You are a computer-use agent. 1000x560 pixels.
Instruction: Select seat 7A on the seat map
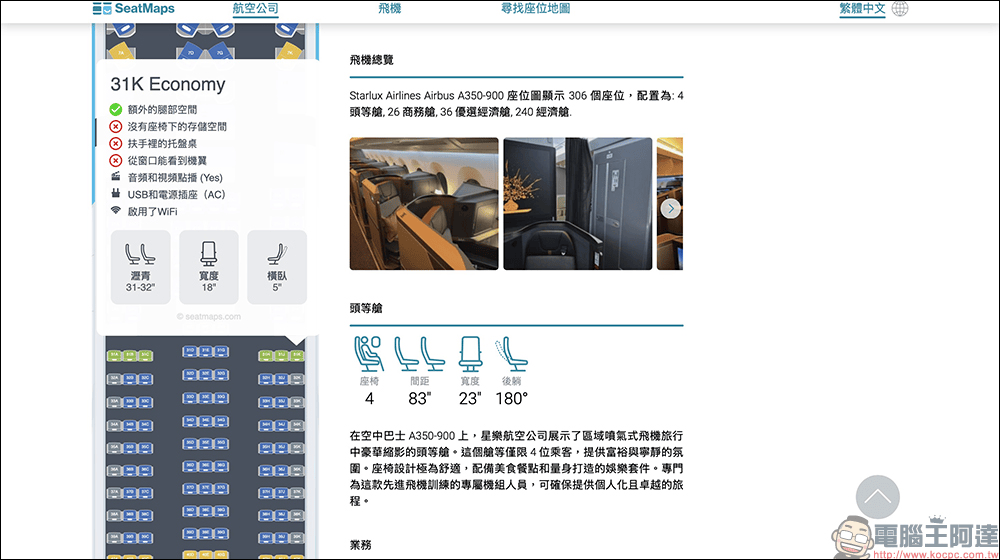coord(121,51)
